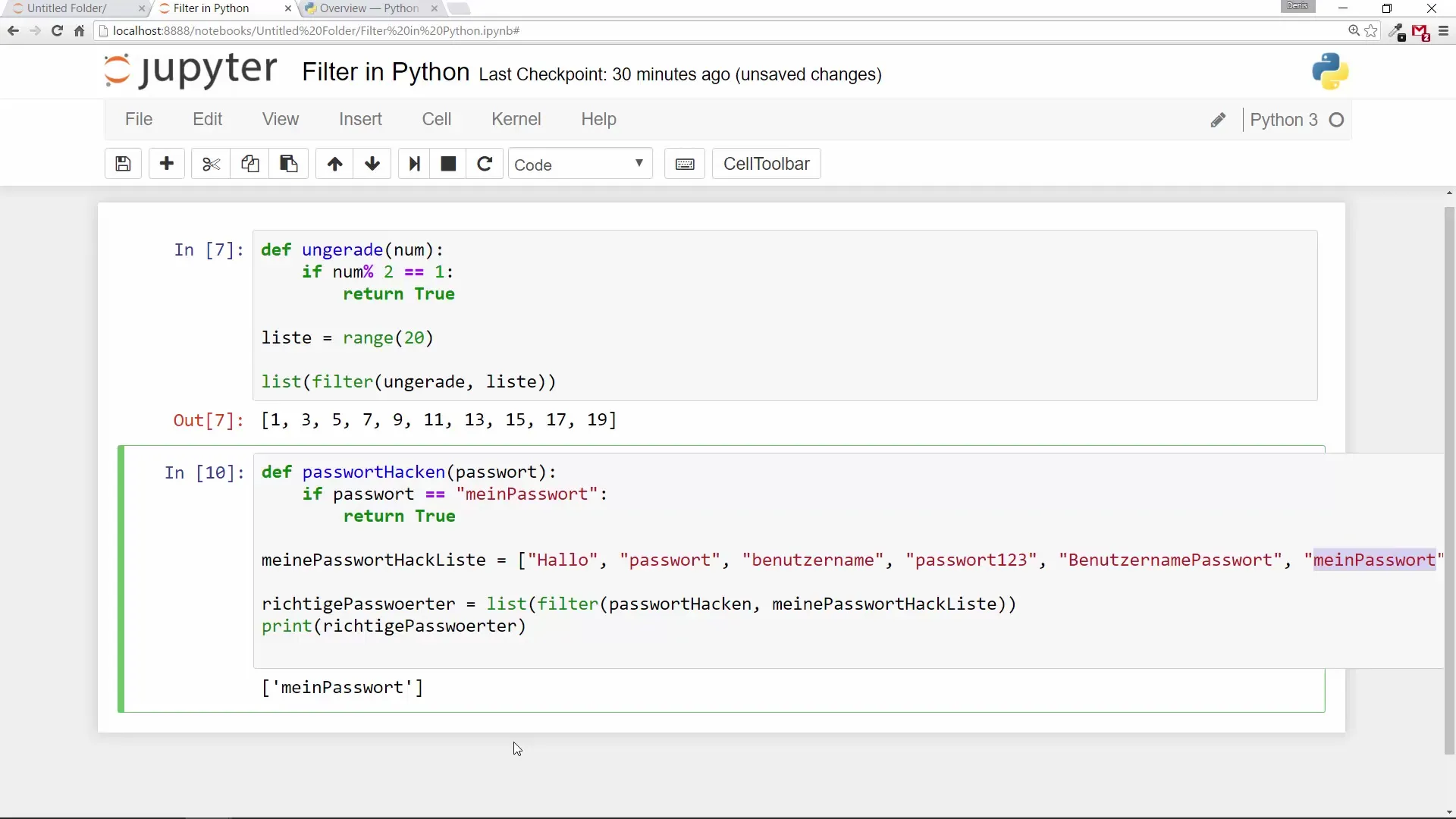Click the scrollbar down arrow

pyautogui.click(x=1449, y=812)
